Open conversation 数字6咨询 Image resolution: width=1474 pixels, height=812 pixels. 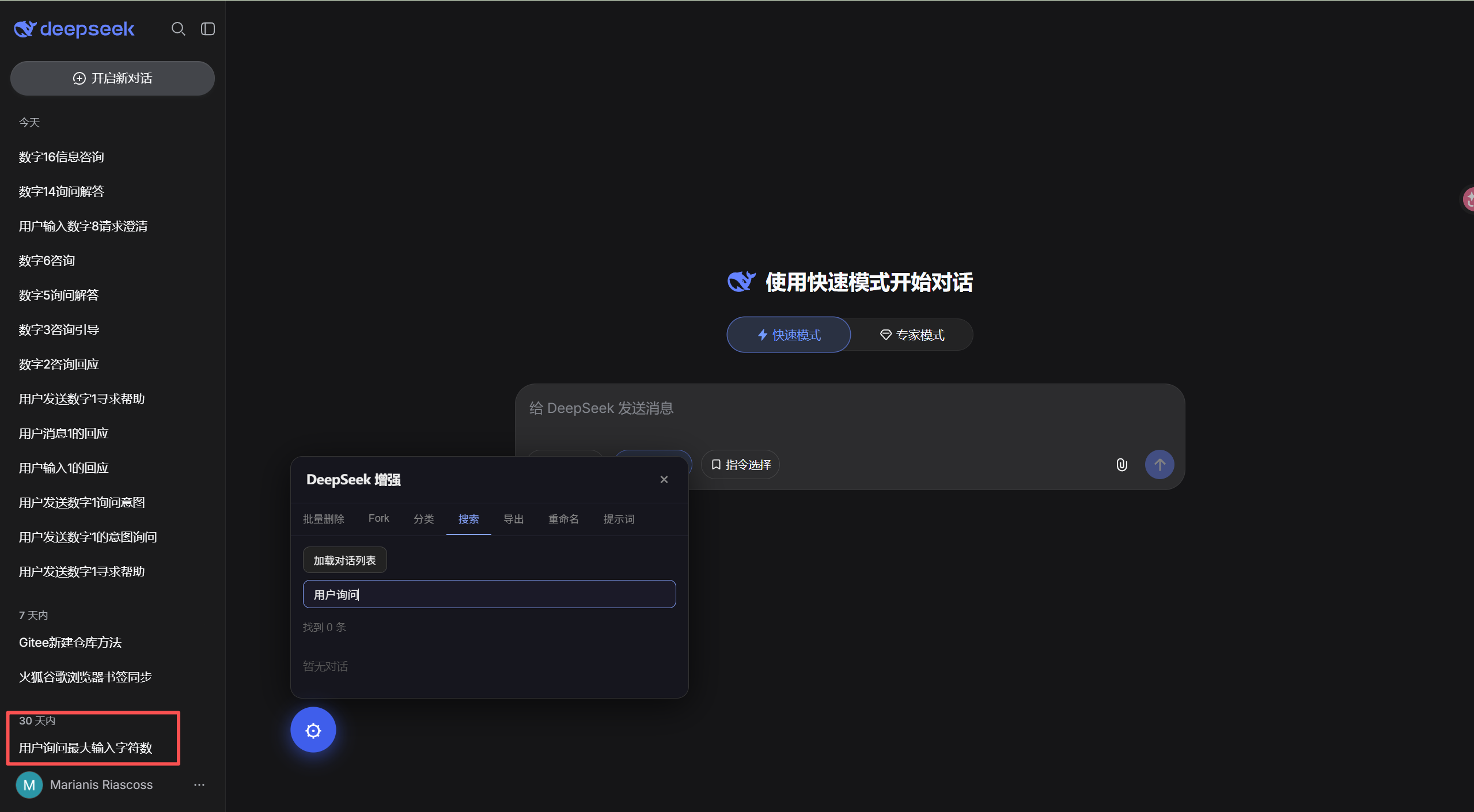pos(47,261)
